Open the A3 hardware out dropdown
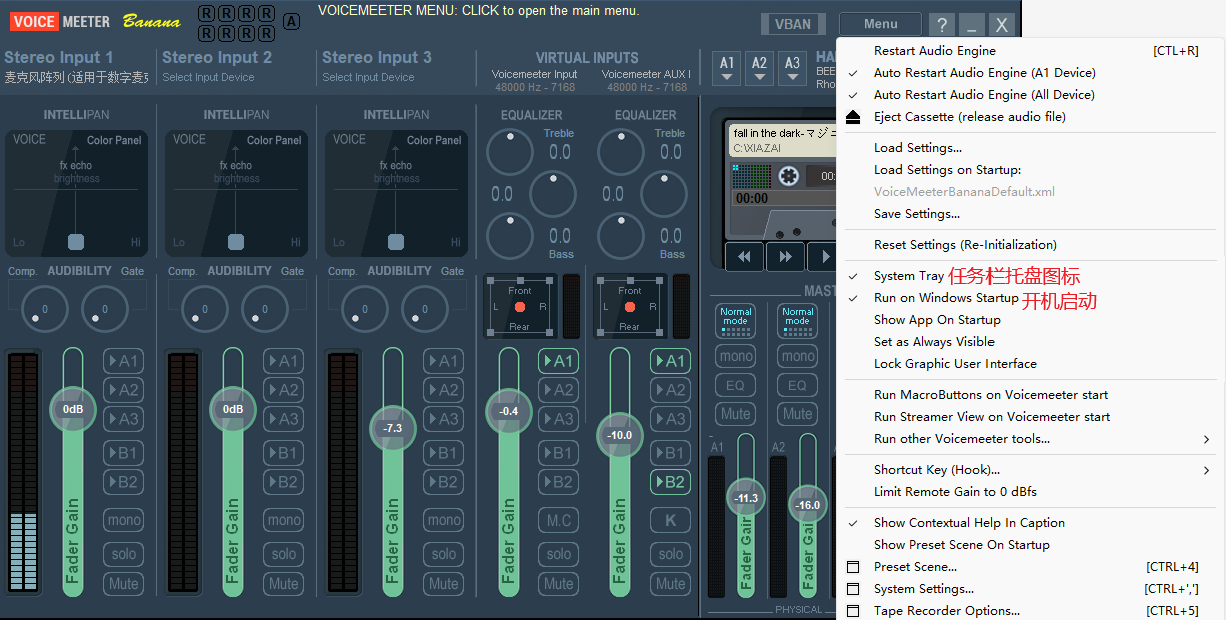1226x620 pixels. point(792,68)
